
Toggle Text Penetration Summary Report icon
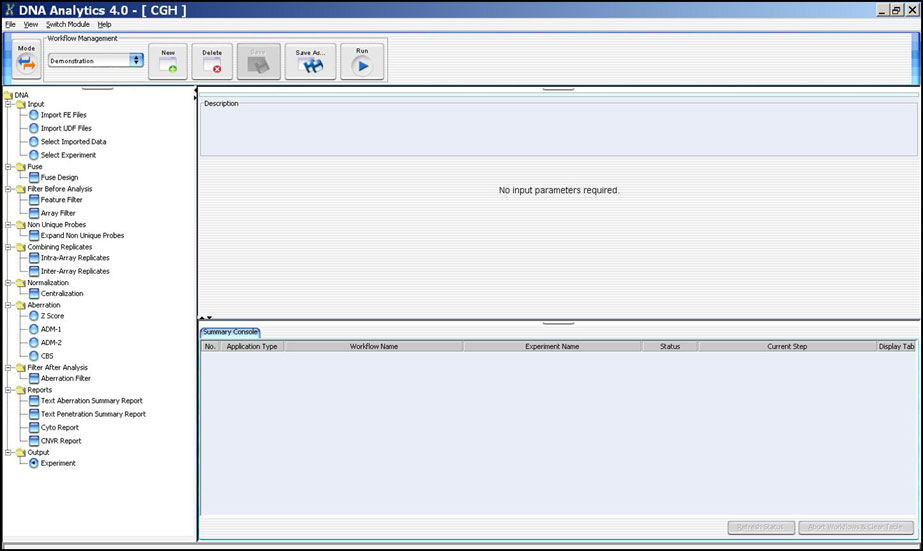(x=34, y=414)
